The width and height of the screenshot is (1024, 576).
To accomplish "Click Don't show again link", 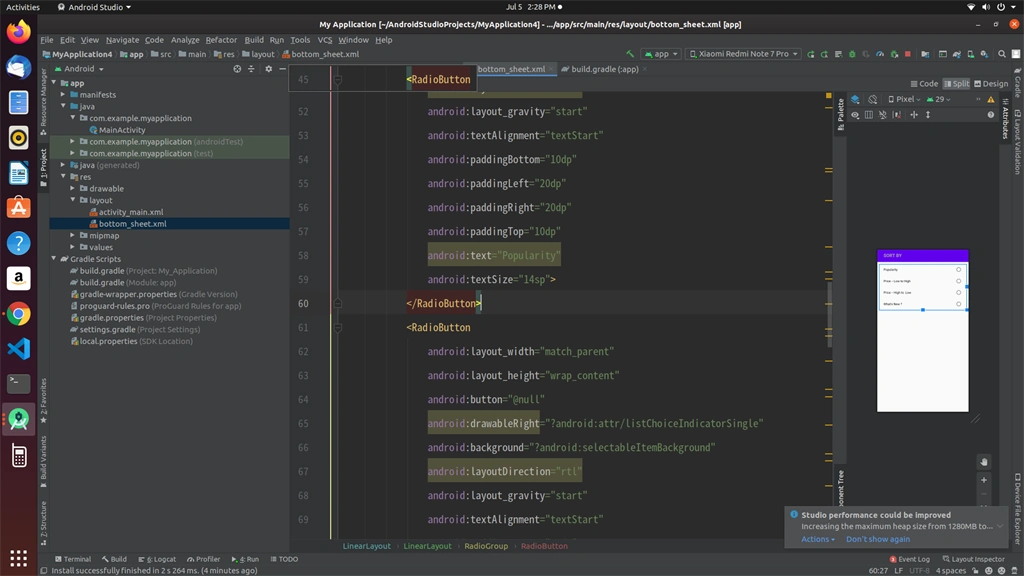I will coord(878,539).
